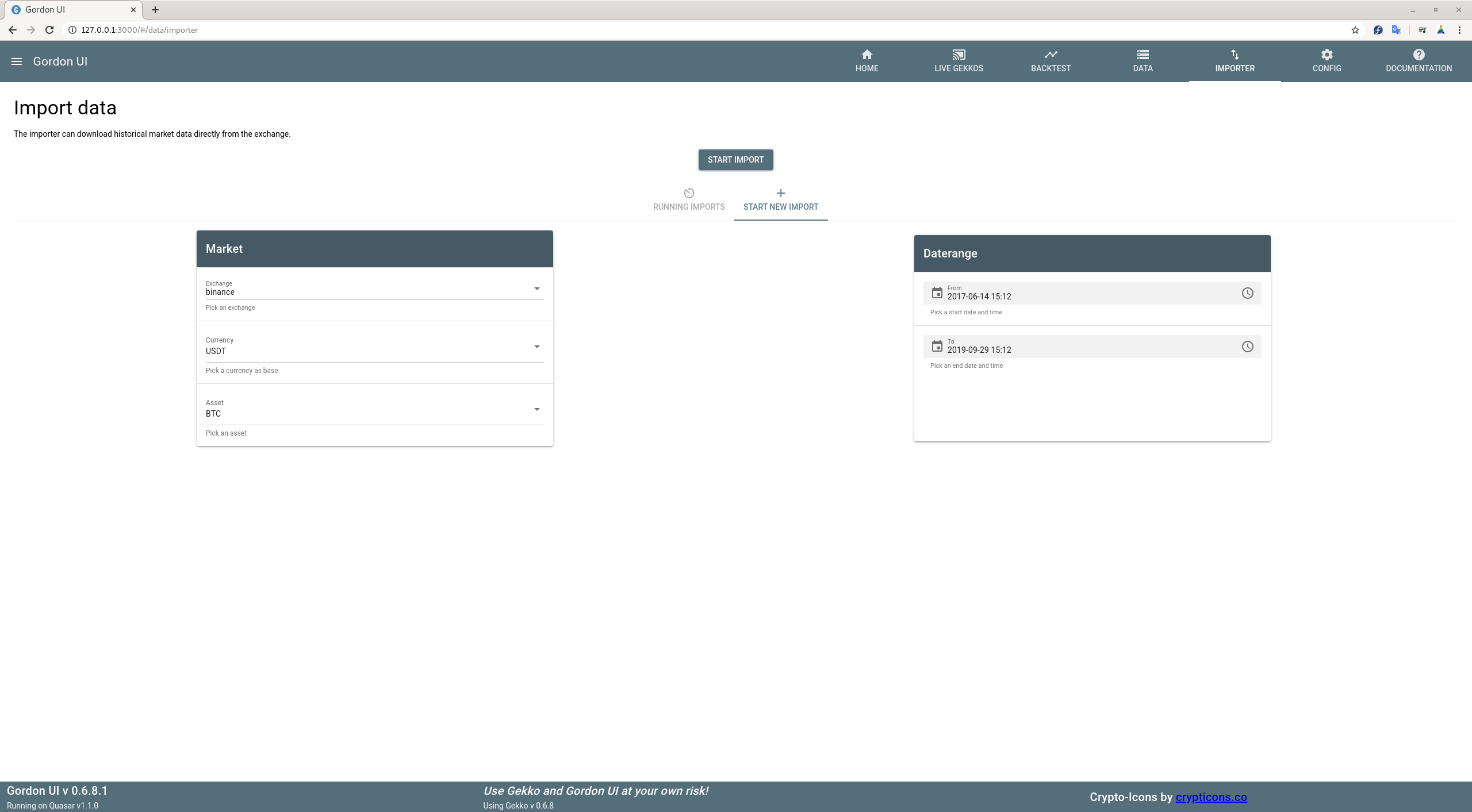Open the Documentation help page
This screenshot has width=1472, height=812.
[1419, 61]
